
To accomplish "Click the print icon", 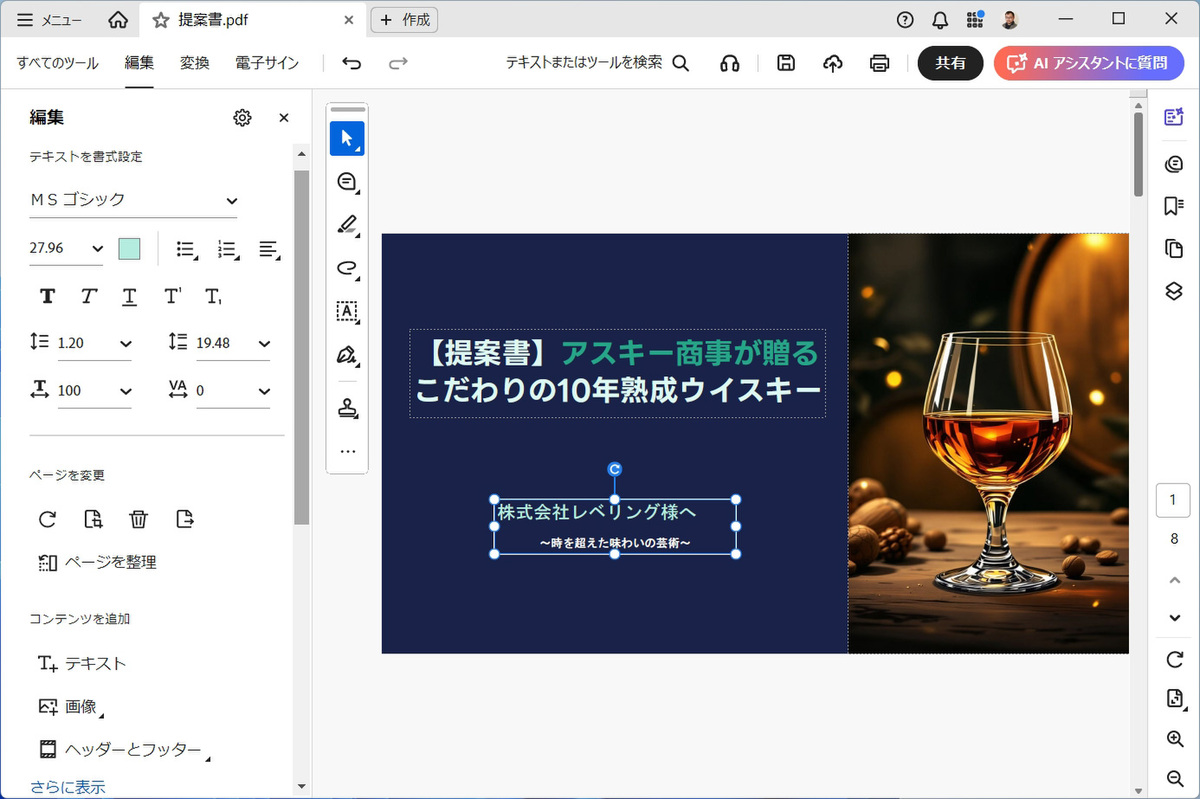I will (x=879, y=63).
